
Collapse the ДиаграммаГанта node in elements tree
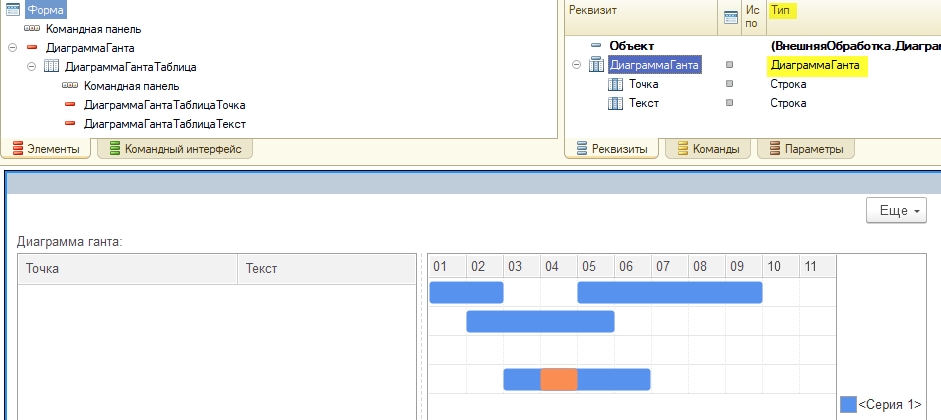13,48
